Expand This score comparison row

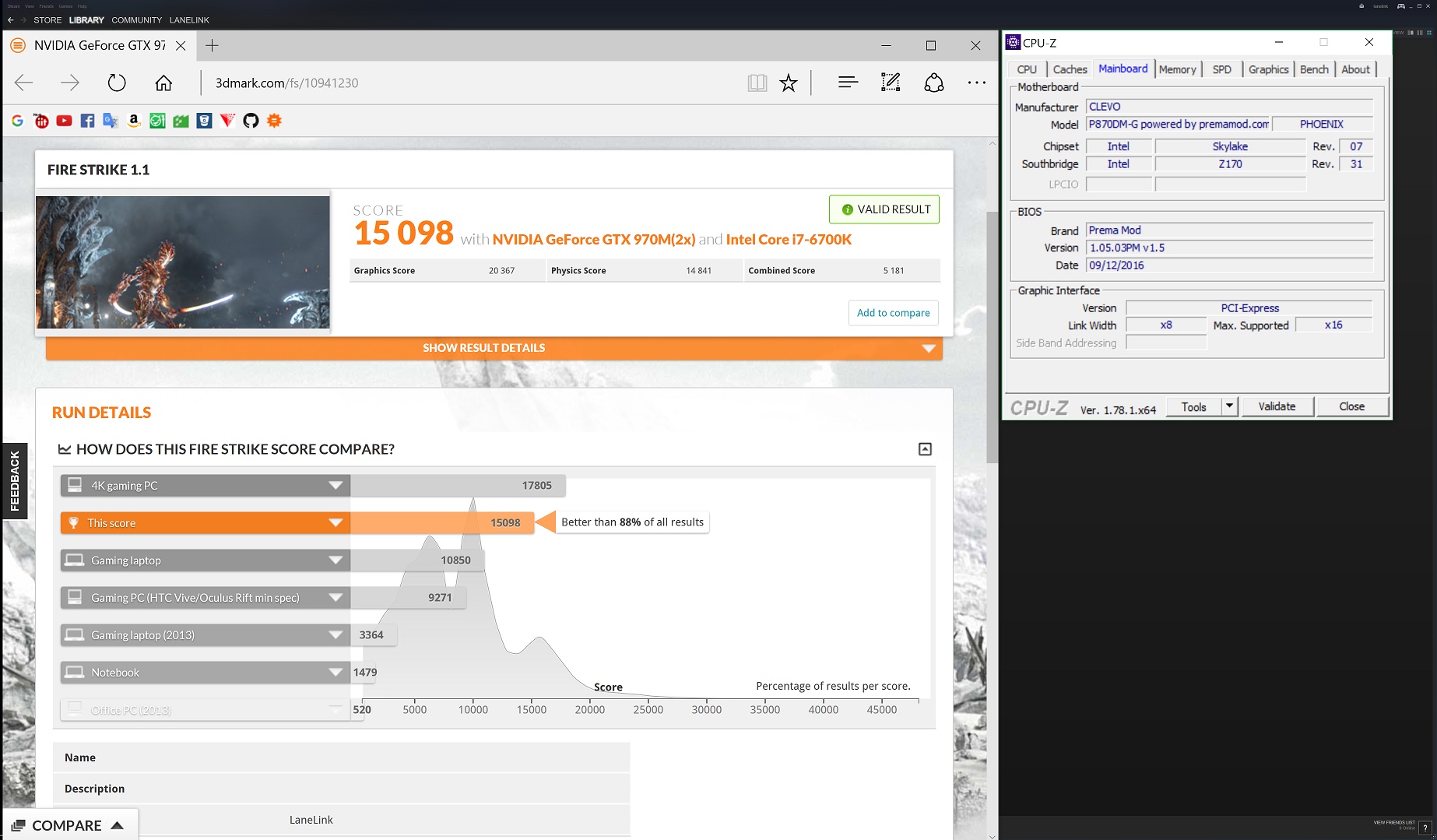tap(336, 522)
